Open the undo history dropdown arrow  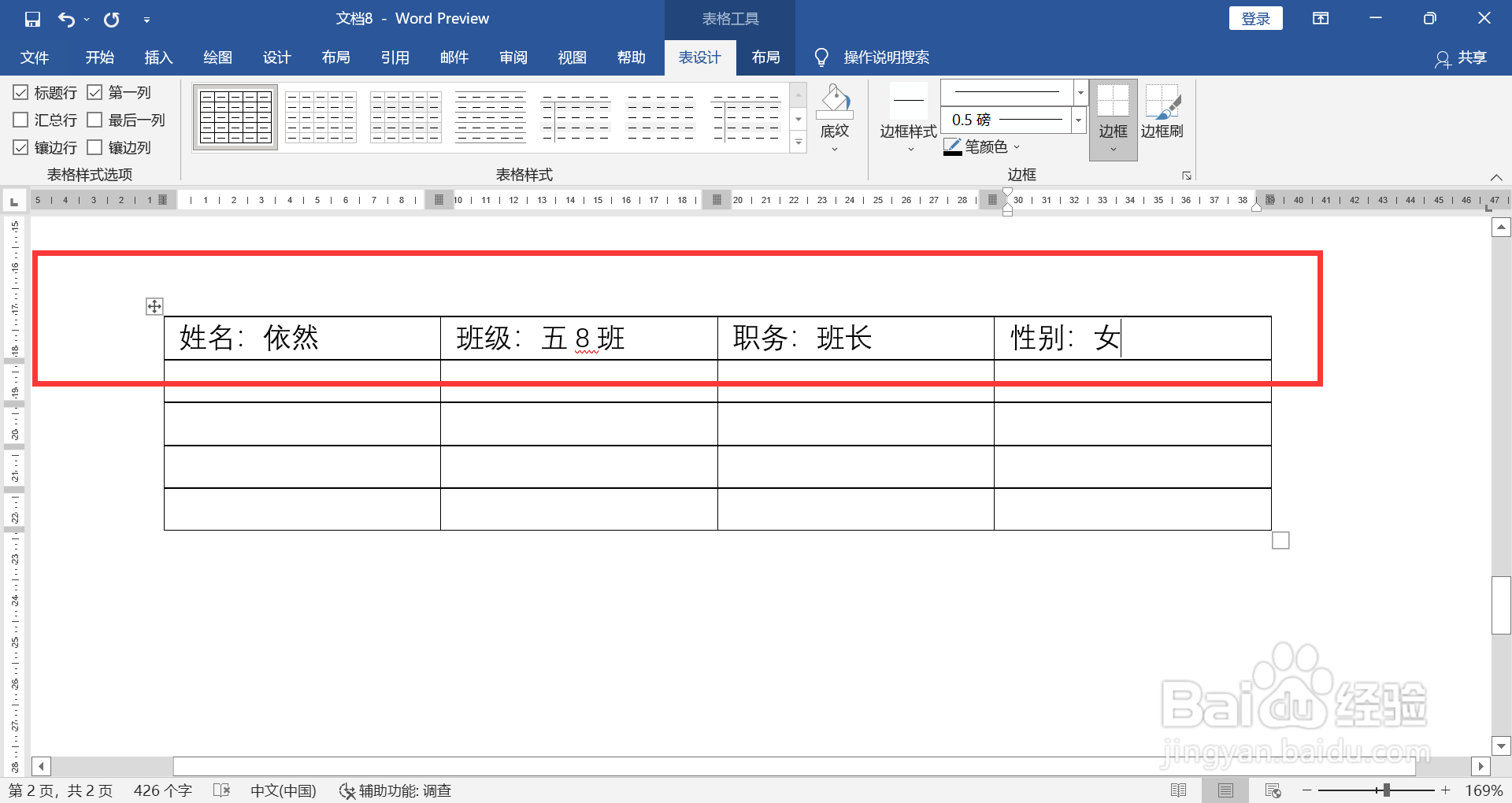click(x=87, y=20)
